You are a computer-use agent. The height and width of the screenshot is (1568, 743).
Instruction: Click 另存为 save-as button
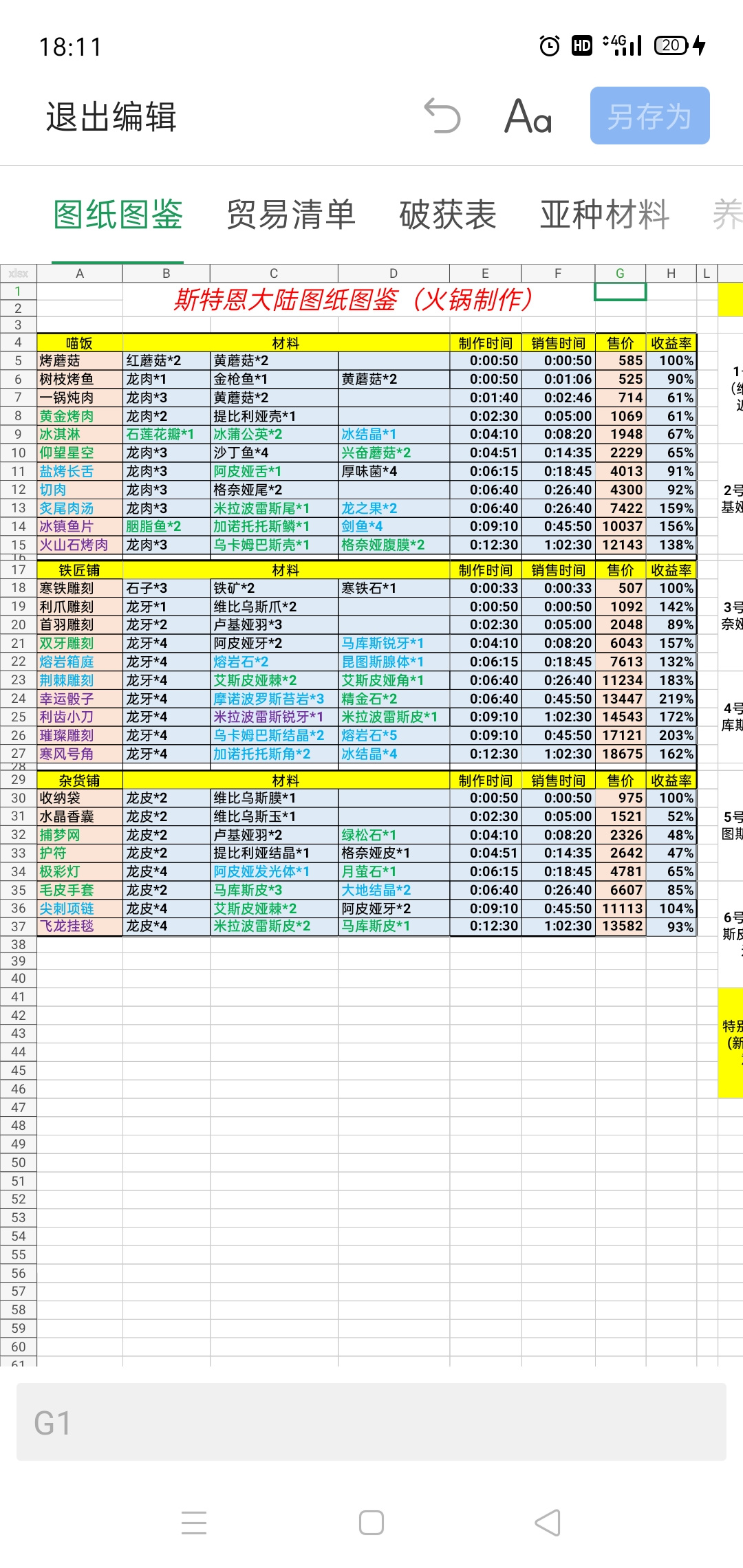(x=650, y=116)
